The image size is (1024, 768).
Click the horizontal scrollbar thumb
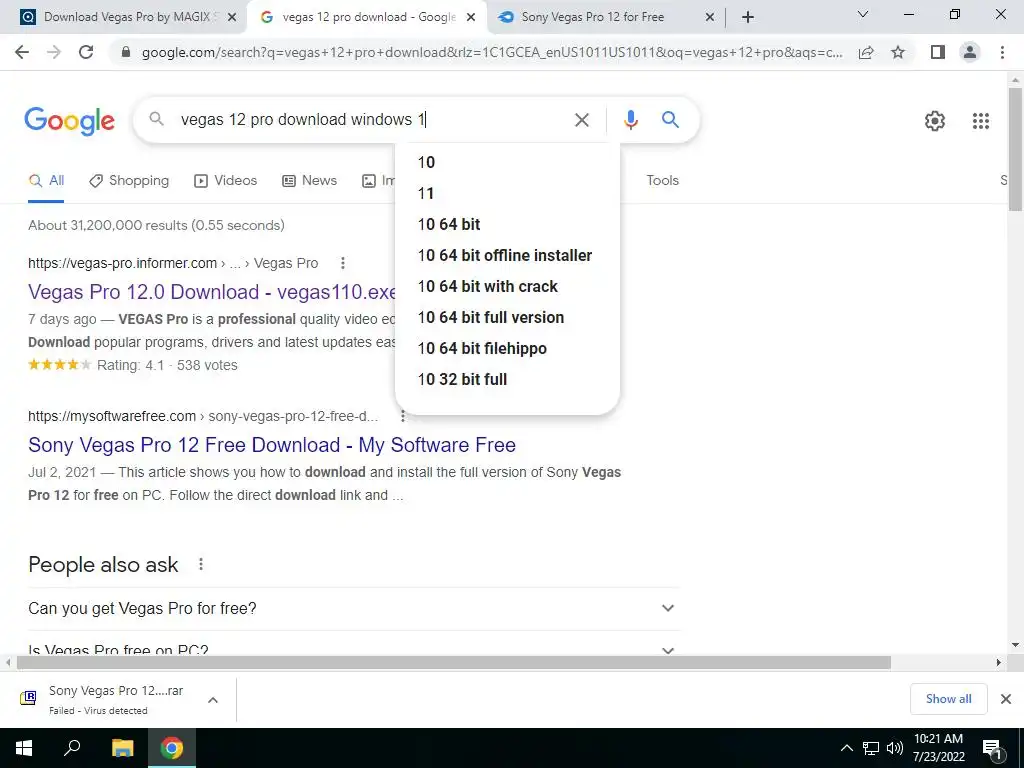[x=454, y=662]
